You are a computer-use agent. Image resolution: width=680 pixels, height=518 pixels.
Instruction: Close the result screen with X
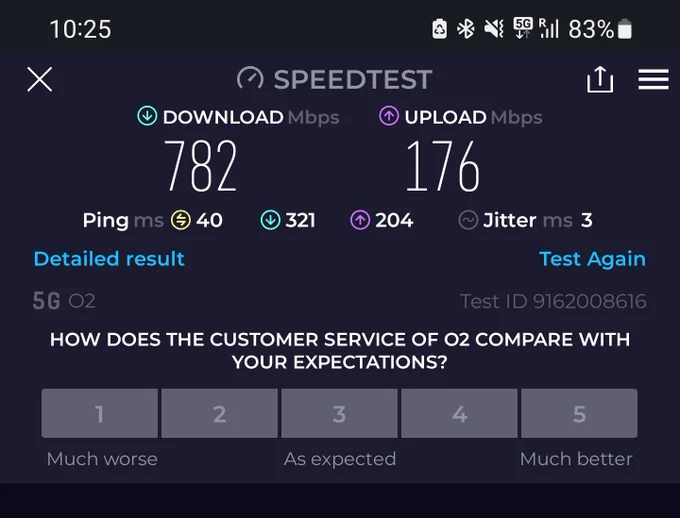39,79
